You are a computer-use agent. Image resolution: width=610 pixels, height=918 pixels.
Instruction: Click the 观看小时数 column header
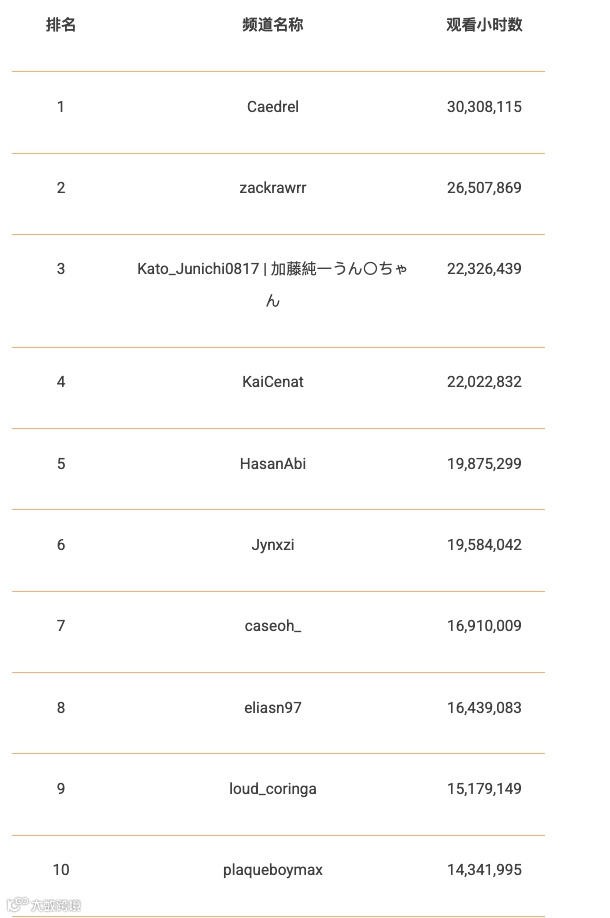pos(484,25)
